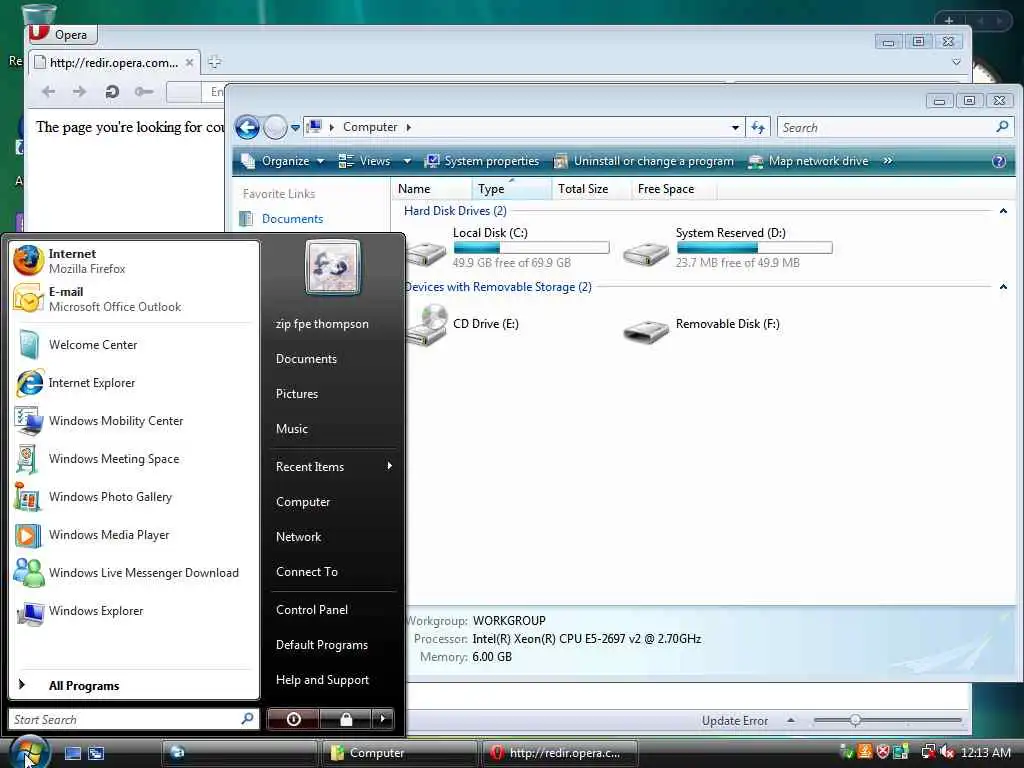Sort by Total Size column header

click(591, 189)
